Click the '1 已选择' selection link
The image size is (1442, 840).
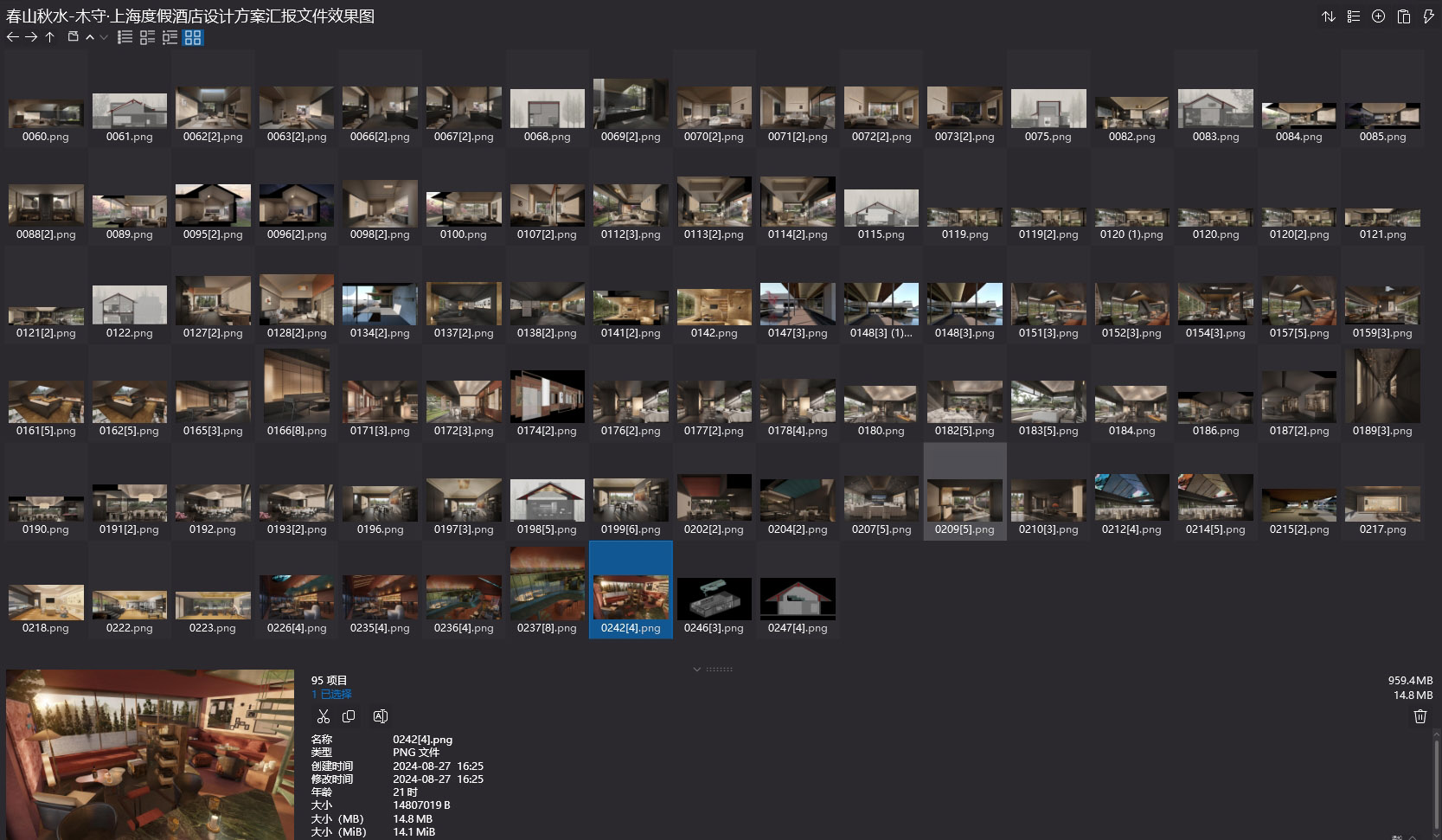(x=331, y=694)
